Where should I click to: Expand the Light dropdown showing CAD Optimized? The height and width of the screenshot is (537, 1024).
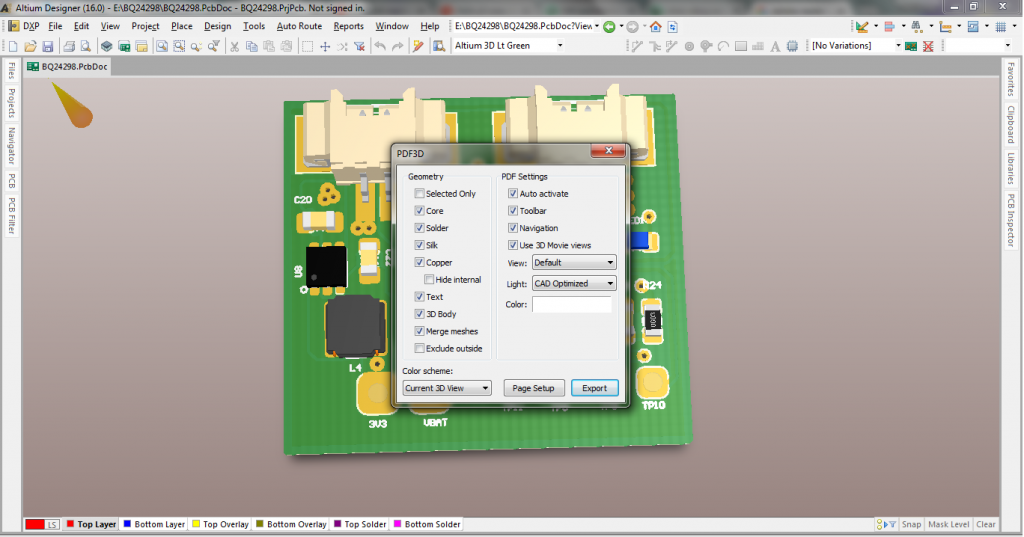coord(573,284)
